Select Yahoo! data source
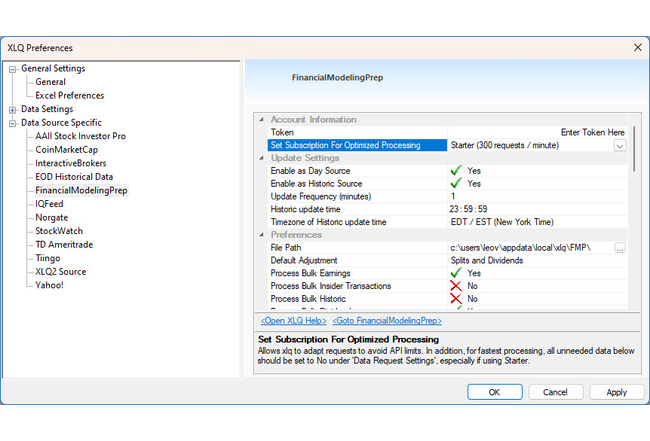This screenshot has width=650, height=441. pos(49,285)
